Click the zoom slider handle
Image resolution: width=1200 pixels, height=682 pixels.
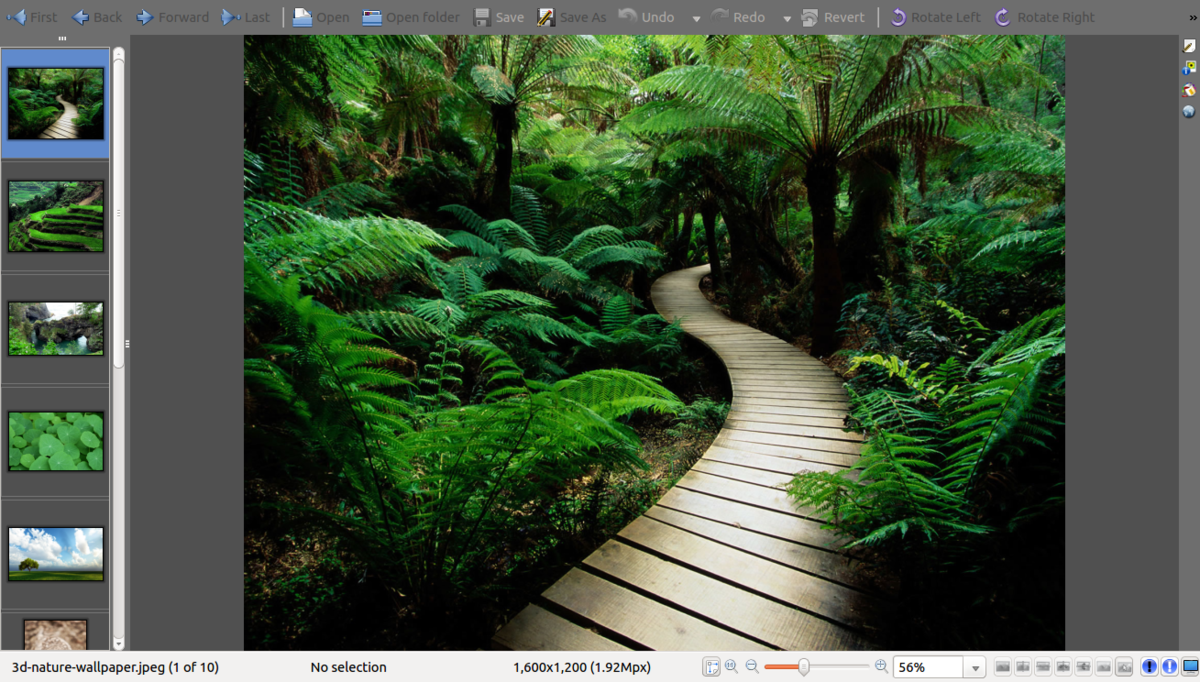coord(803,667)
